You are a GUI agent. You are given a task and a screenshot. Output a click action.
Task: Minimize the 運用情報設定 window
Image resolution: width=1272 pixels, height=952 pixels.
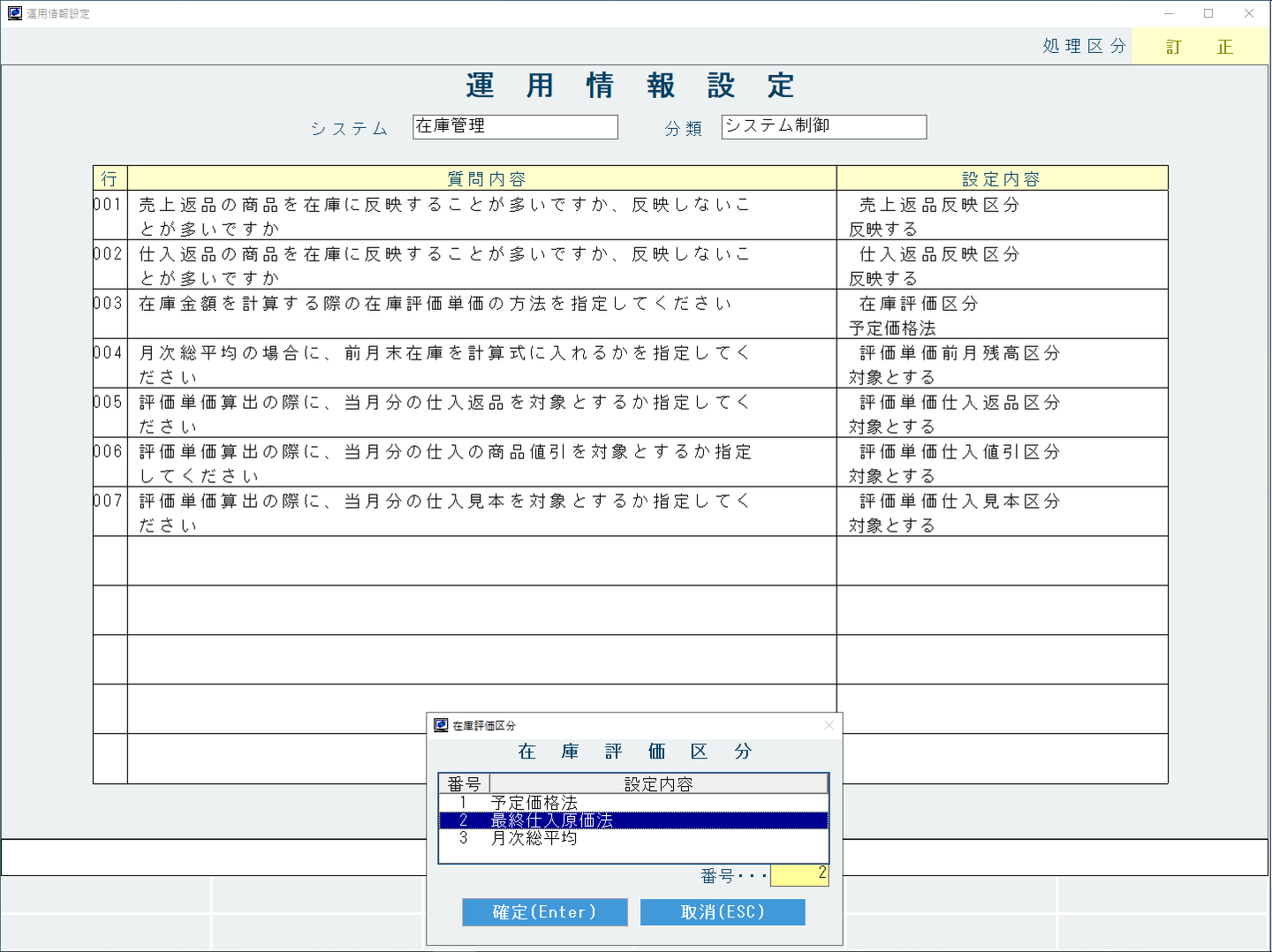tap(1169, 13)
